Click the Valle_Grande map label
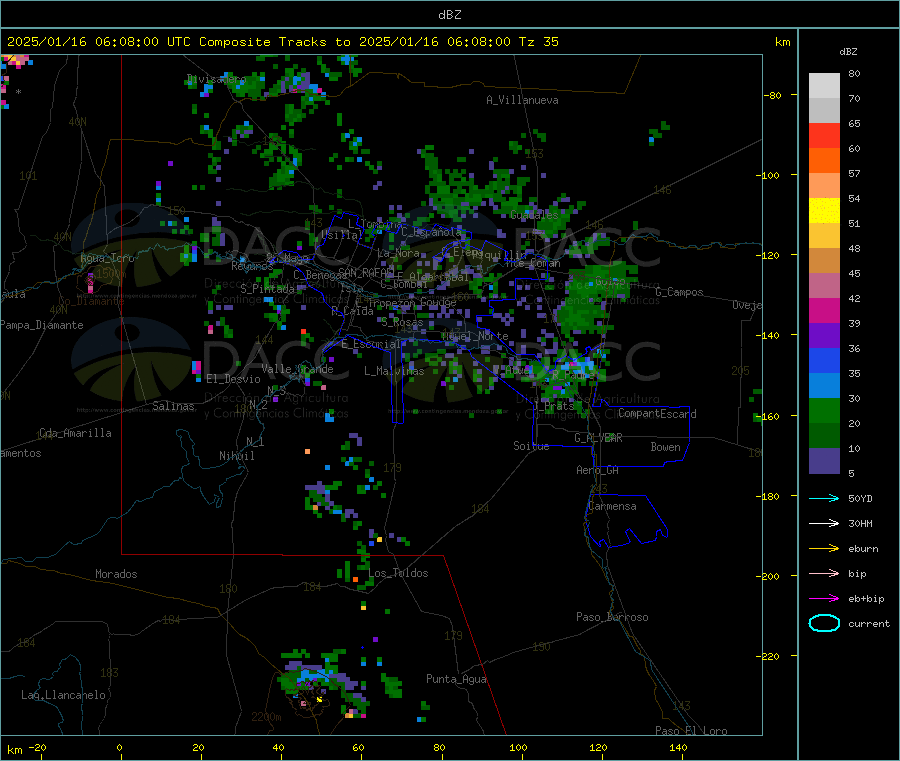This screenshot has width=900, height=761. click(x=297, y=369)
